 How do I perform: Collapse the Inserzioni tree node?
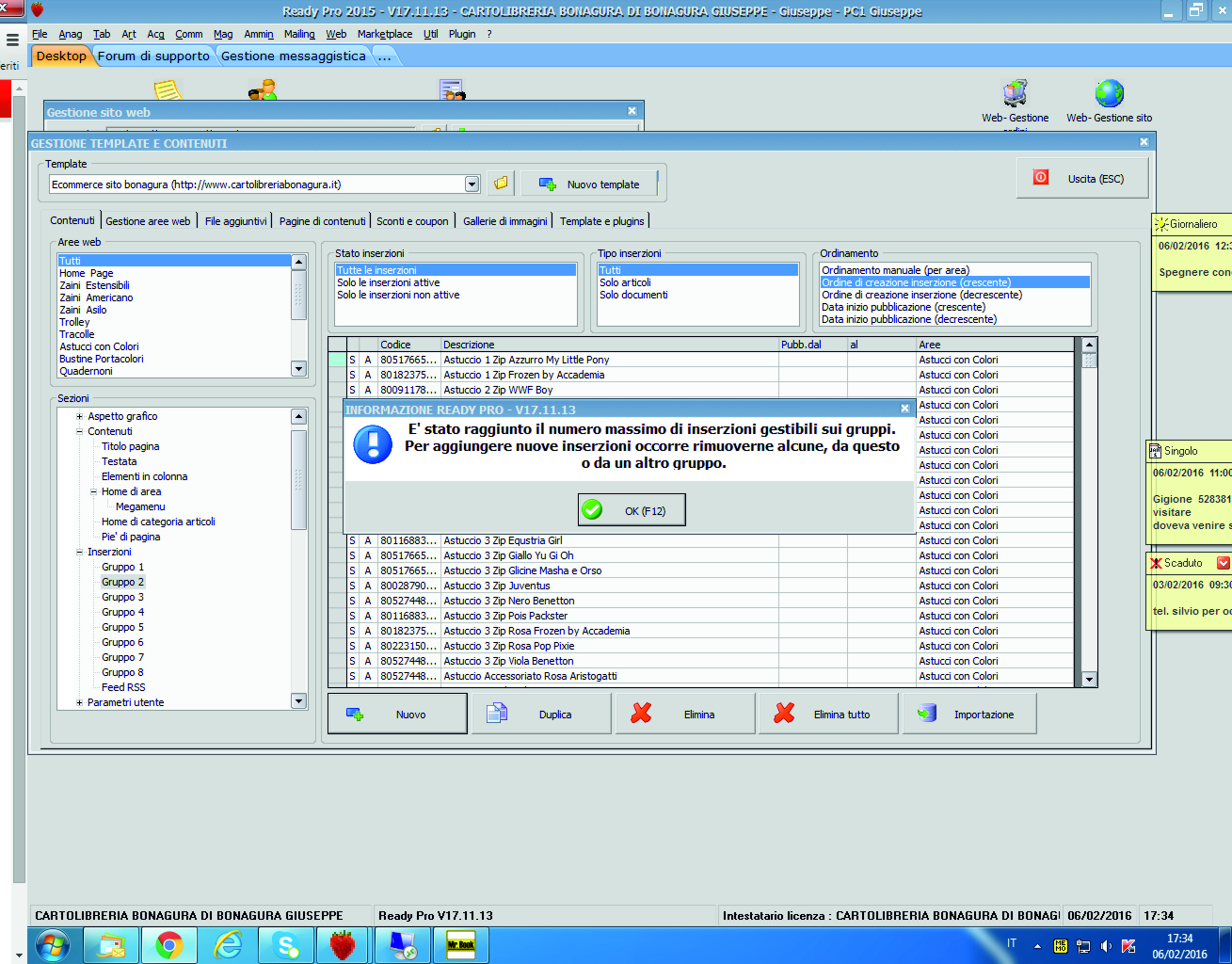click(80, 552)
